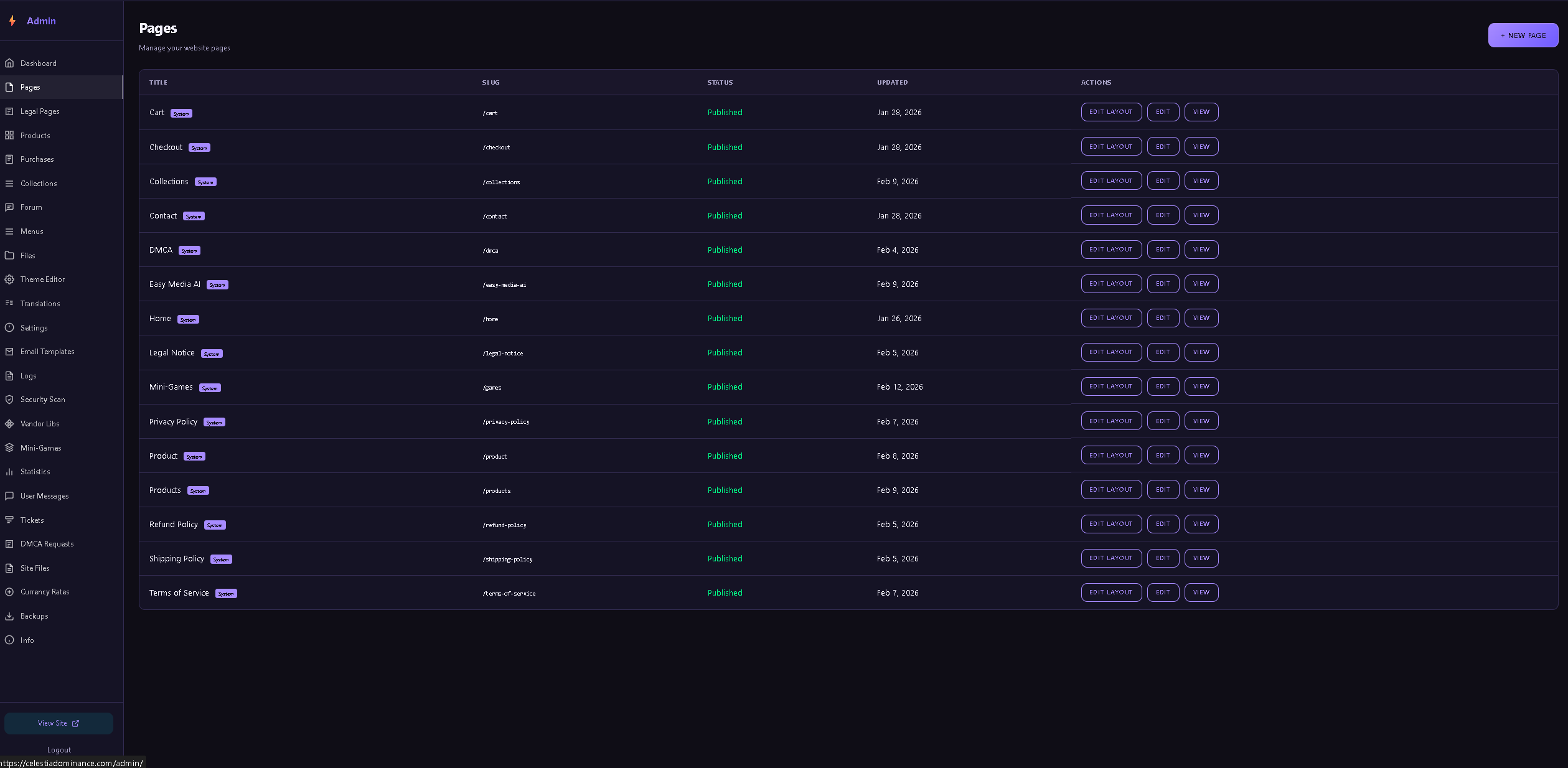View the Privacy Policy page

tap(1201, 421)
